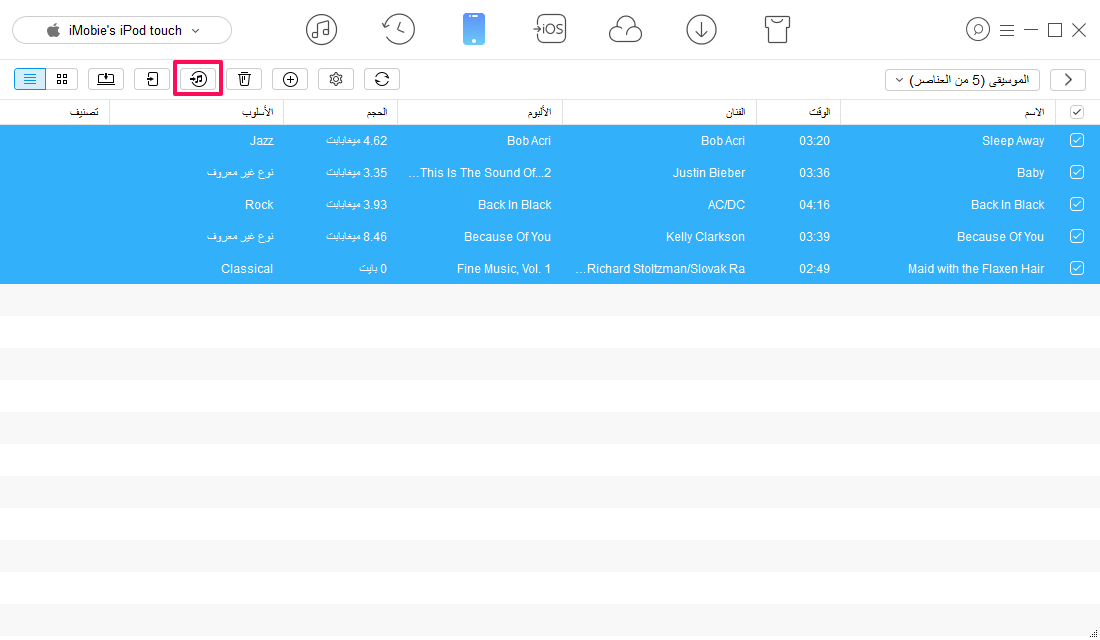Switch to grid thumbnail view
The image size is (1100, 640).
(62, 79)
